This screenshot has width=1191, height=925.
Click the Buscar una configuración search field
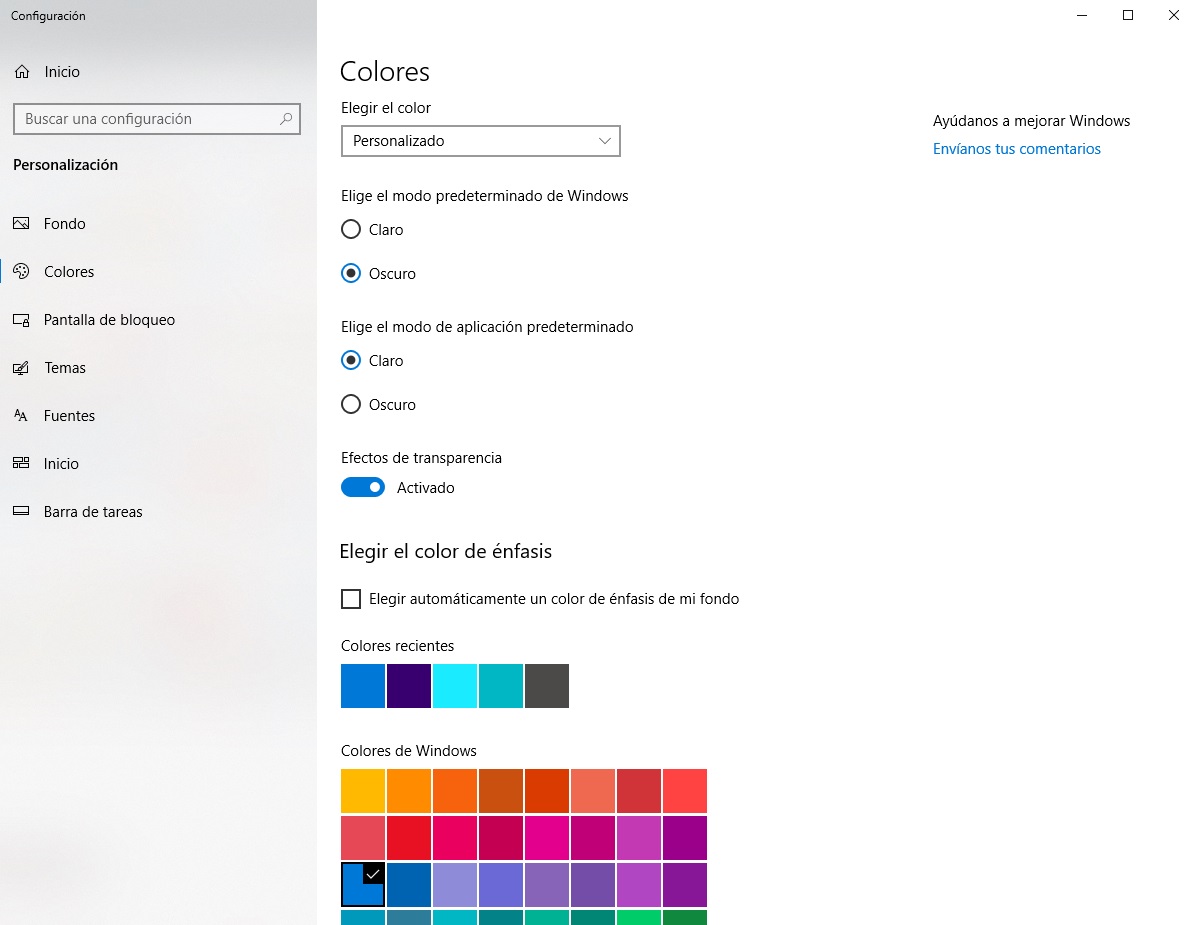[145, 119]
